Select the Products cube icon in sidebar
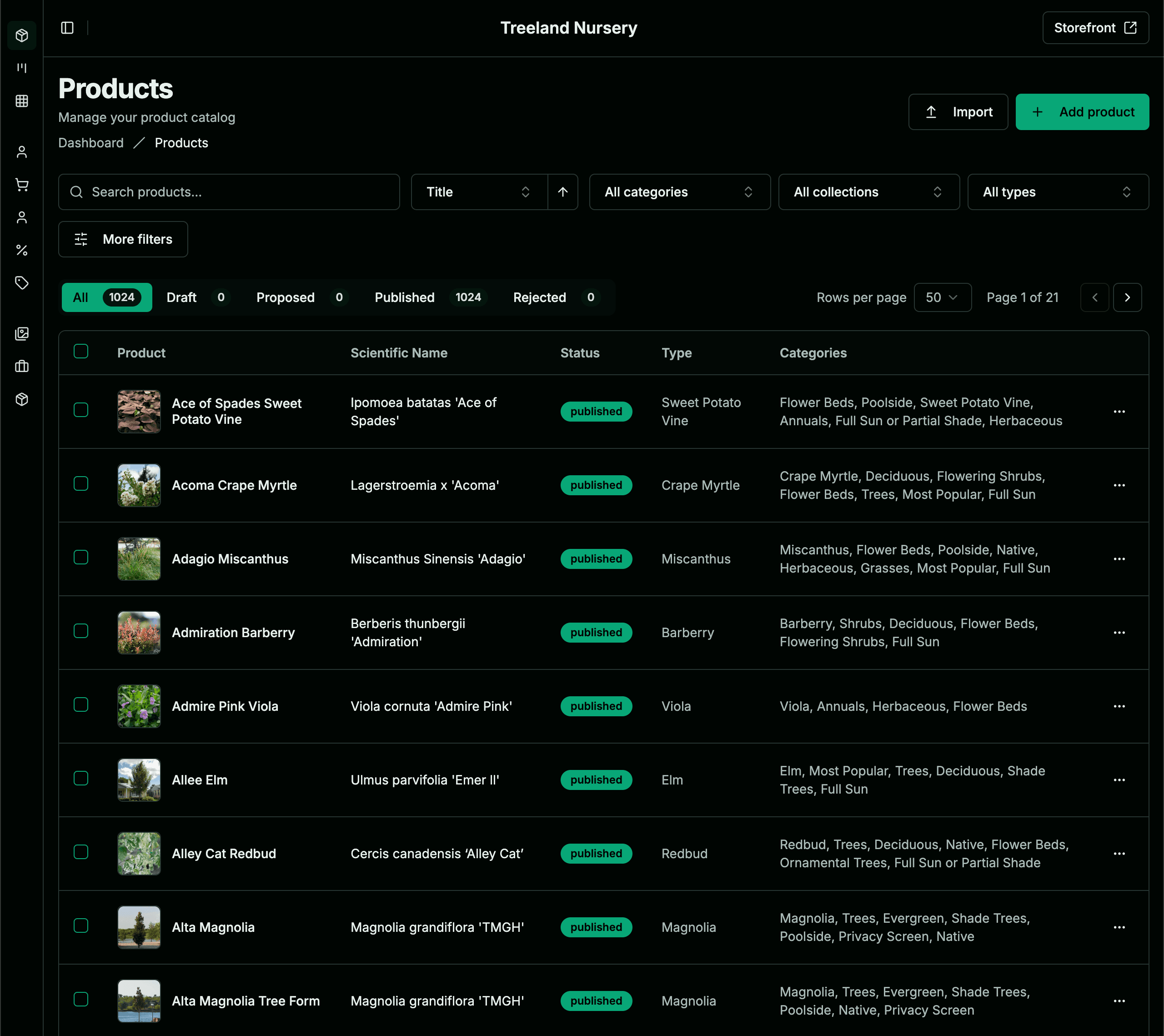Viewport: 1164px width, 1036px height. (x=22, y=35)
